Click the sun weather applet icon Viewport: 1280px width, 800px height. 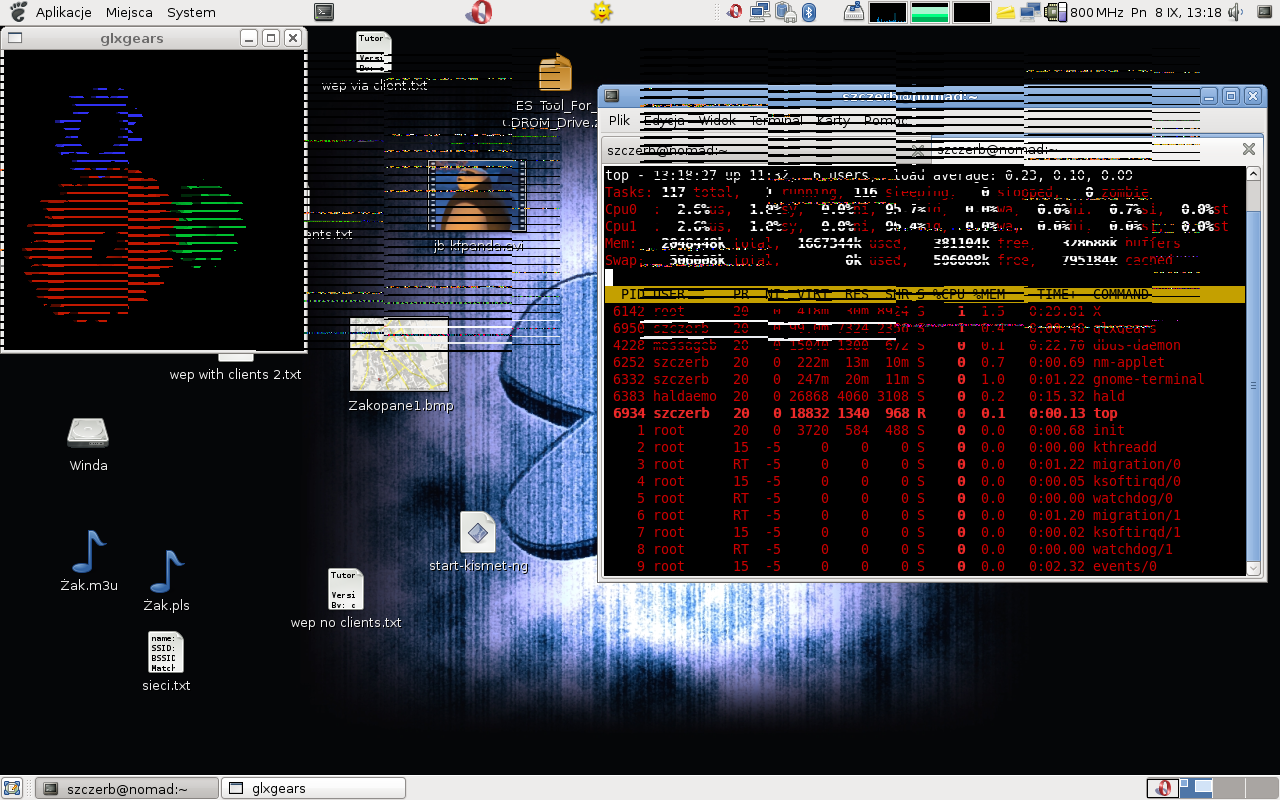point(601,12)
